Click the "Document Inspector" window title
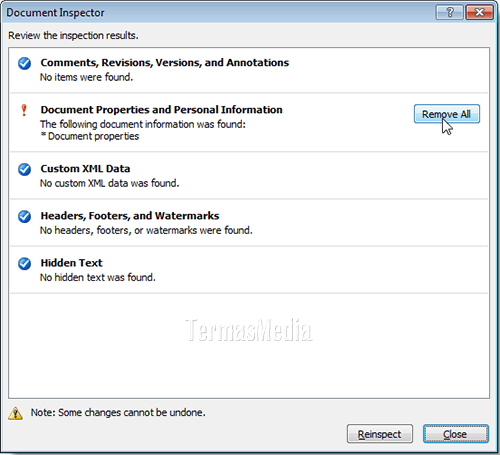 click(x=55, y=13)
